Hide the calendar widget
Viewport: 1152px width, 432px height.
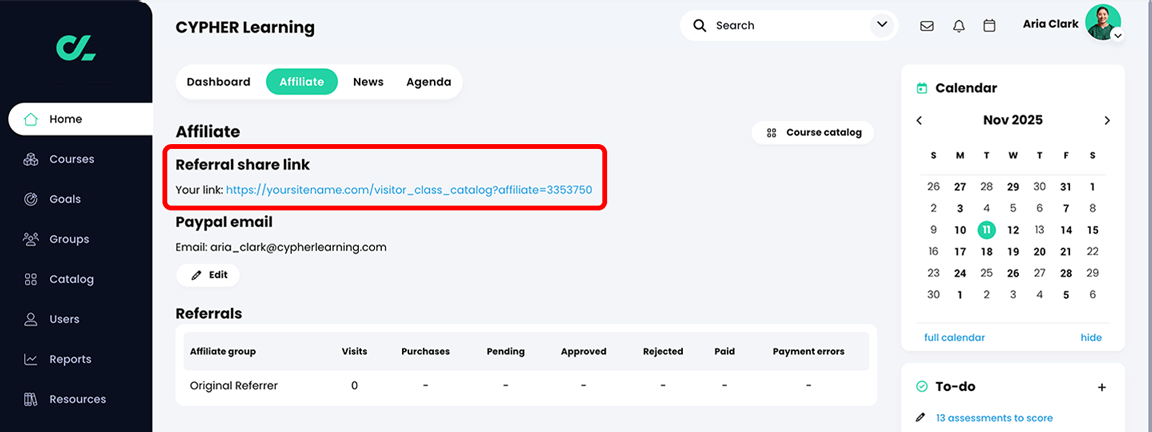pyautogui.click(x=1091, y=337)
